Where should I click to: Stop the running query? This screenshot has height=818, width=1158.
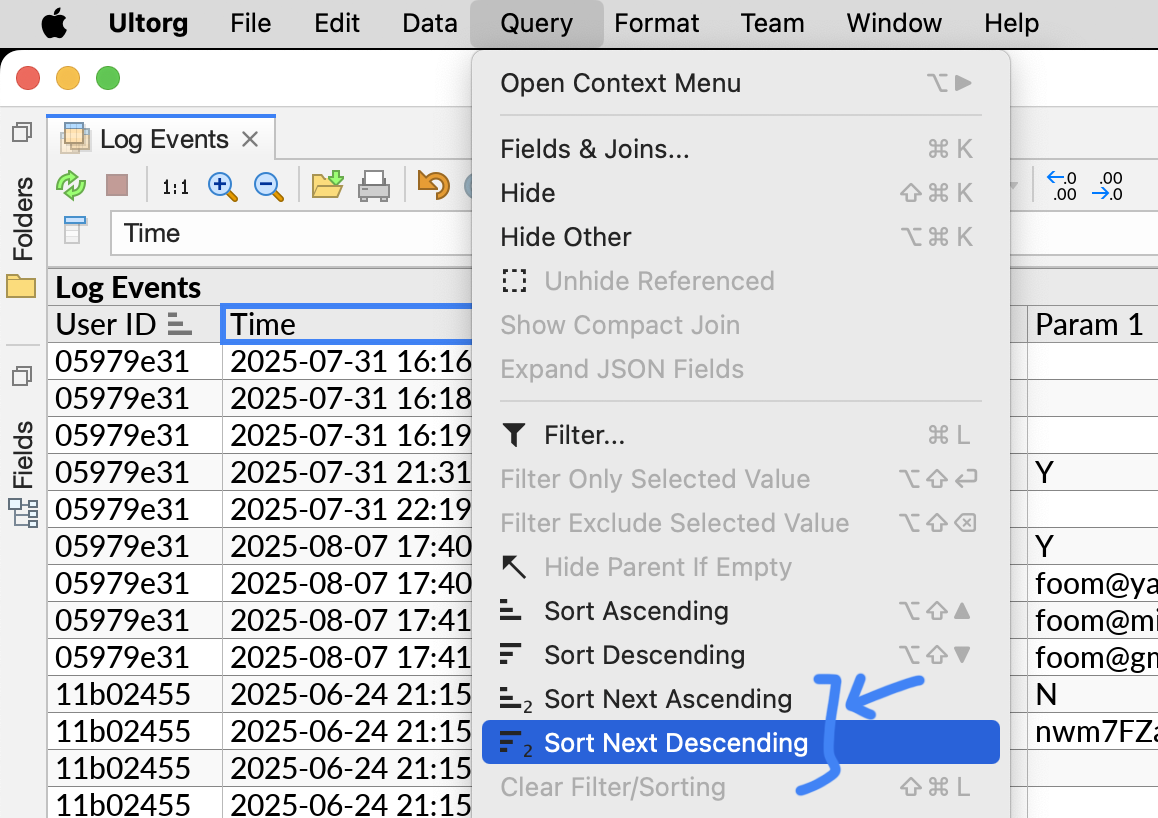click(x=116, y=185)
